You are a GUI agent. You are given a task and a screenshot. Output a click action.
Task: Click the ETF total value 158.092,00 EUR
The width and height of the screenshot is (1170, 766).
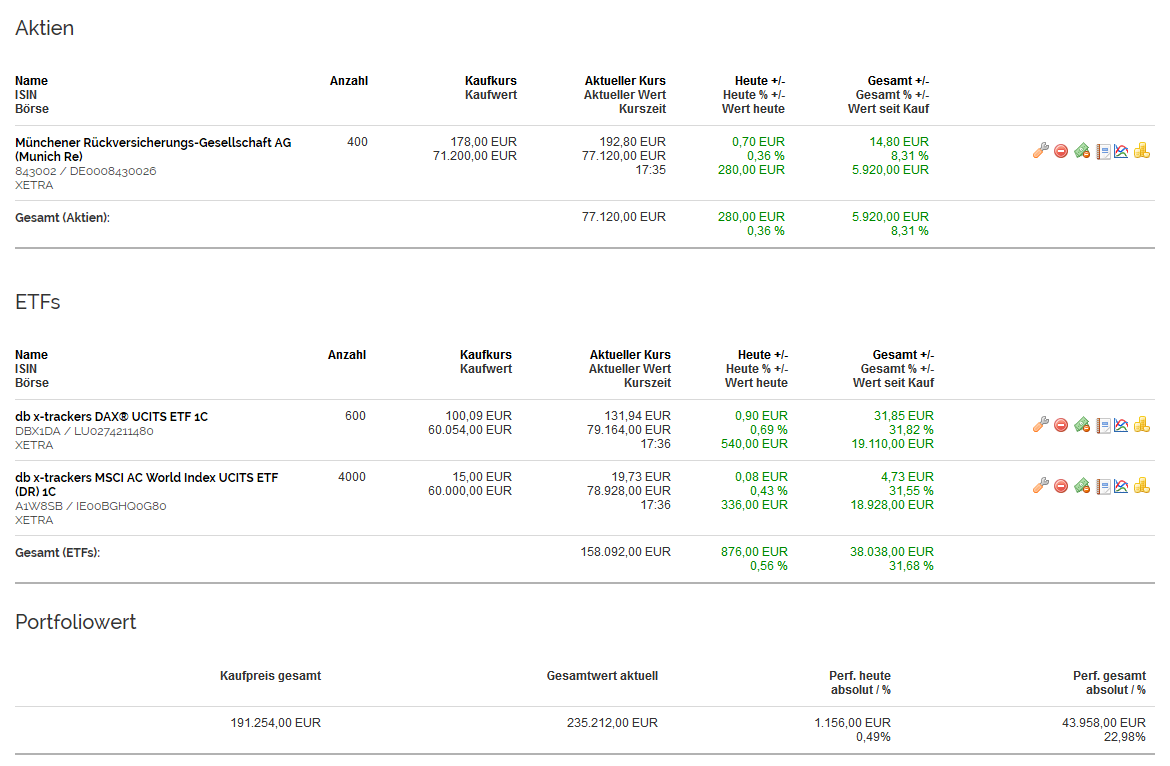[625, 552]
